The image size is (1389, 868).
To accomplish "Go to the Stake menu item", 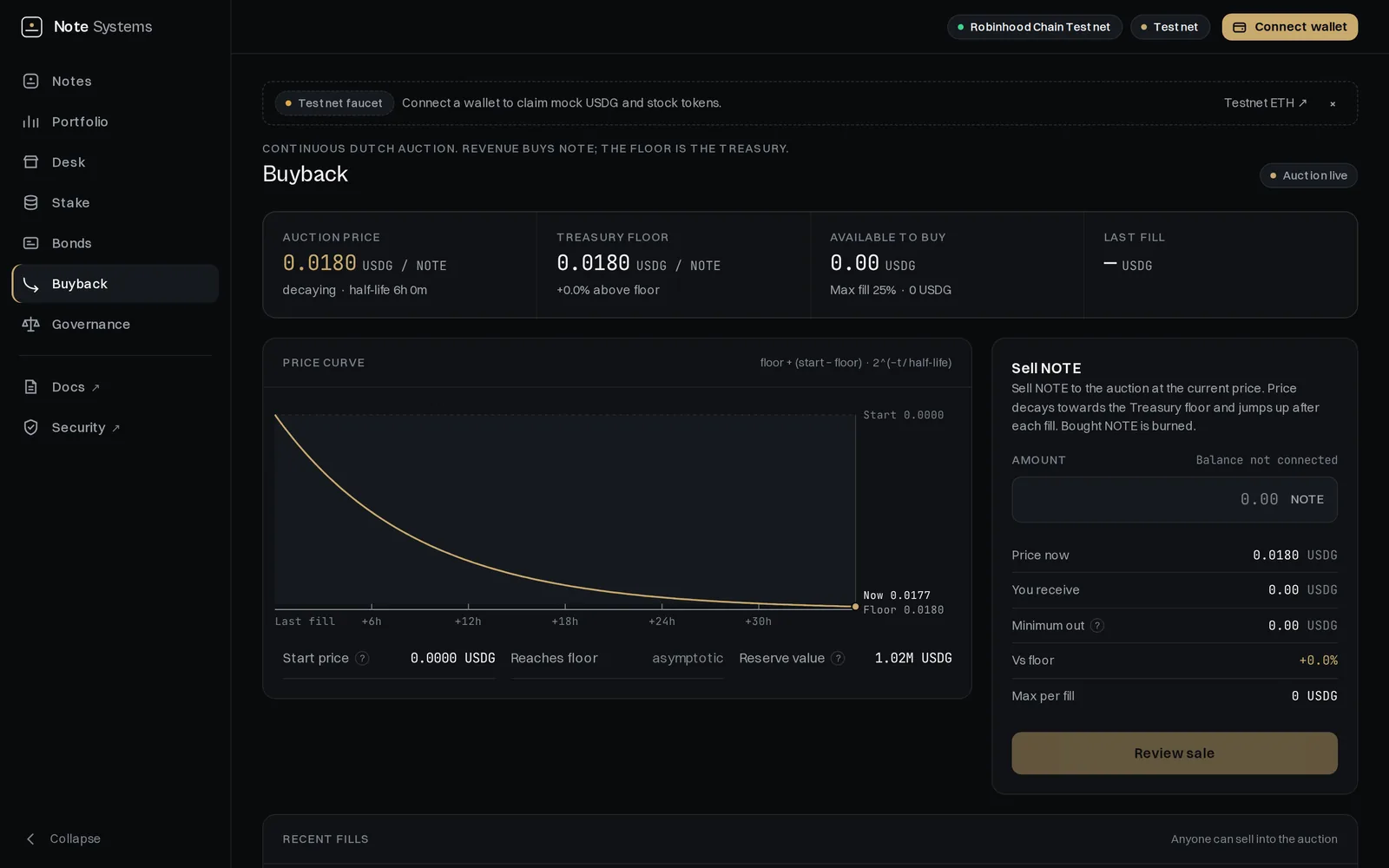I will coord(115,202).
